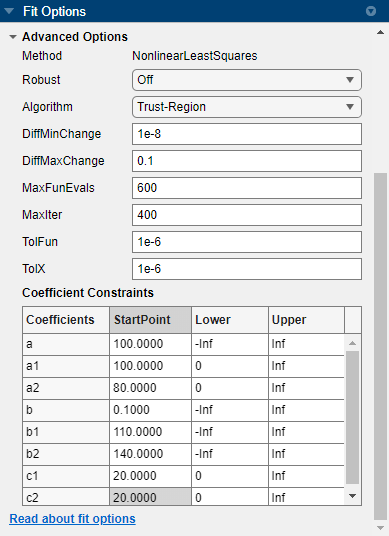Image resolution: width=389 pixels, height=536 pixels.
Task: Click the StartPoint column header
Action: tap(150, 320)
